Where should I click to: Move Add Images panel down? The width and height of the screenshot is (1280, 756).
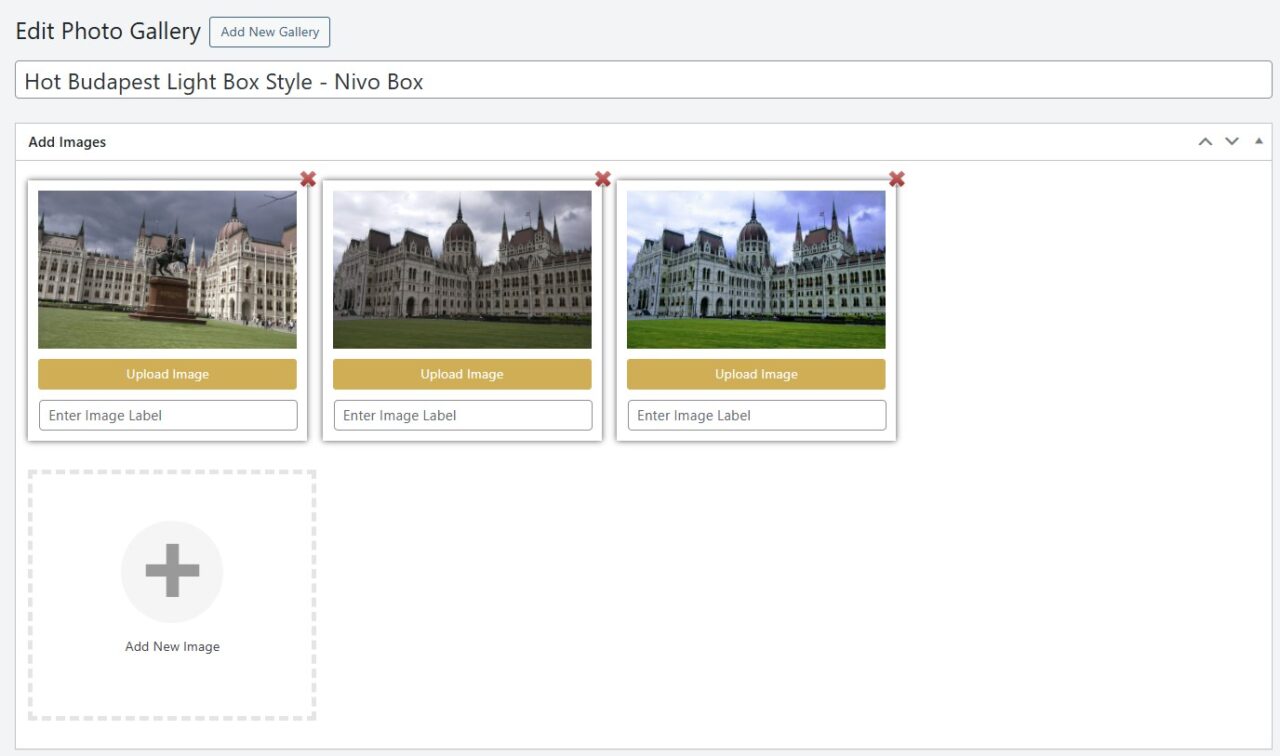[1232, 141]
